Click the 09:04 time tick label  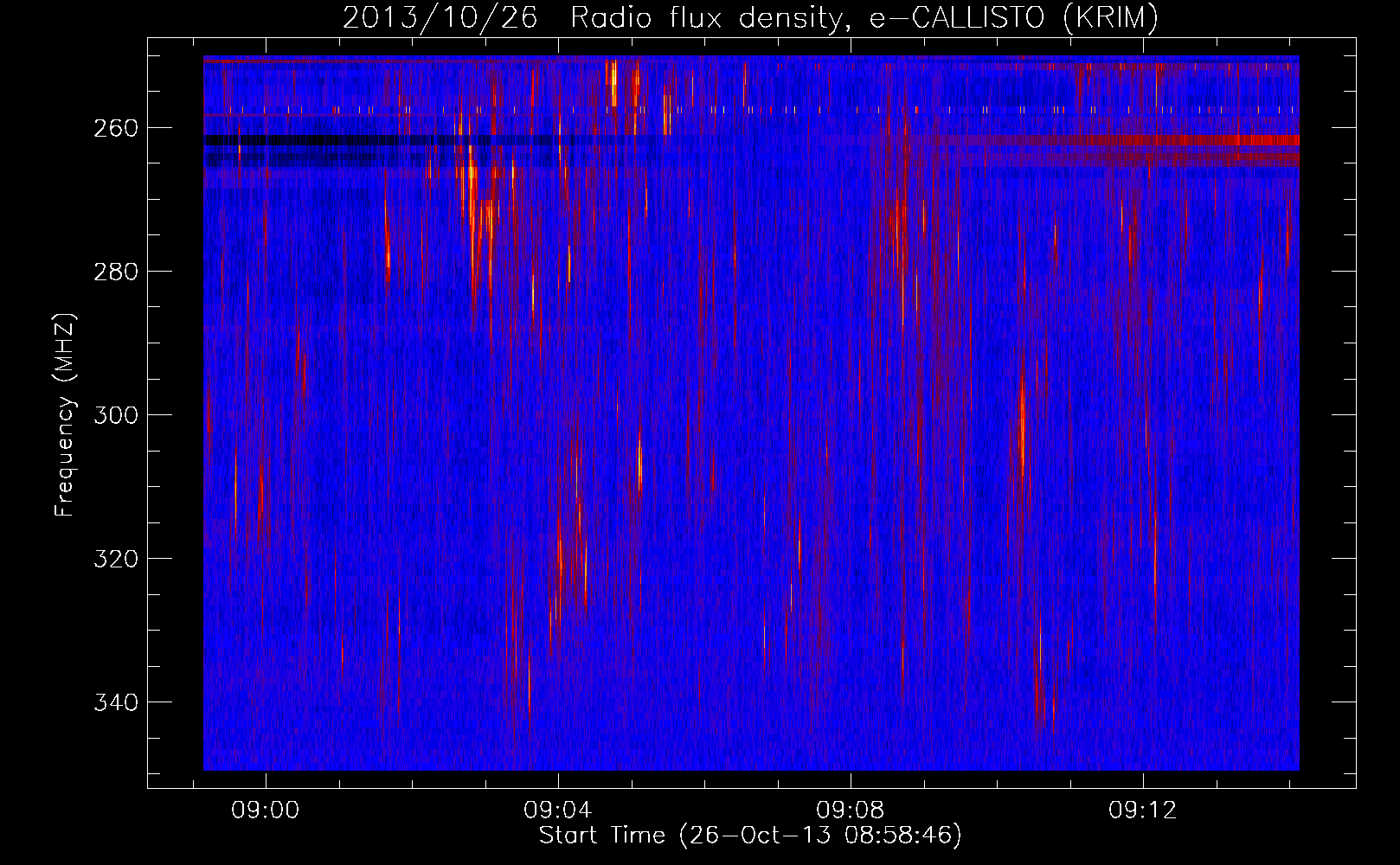[x=558, y=811]
